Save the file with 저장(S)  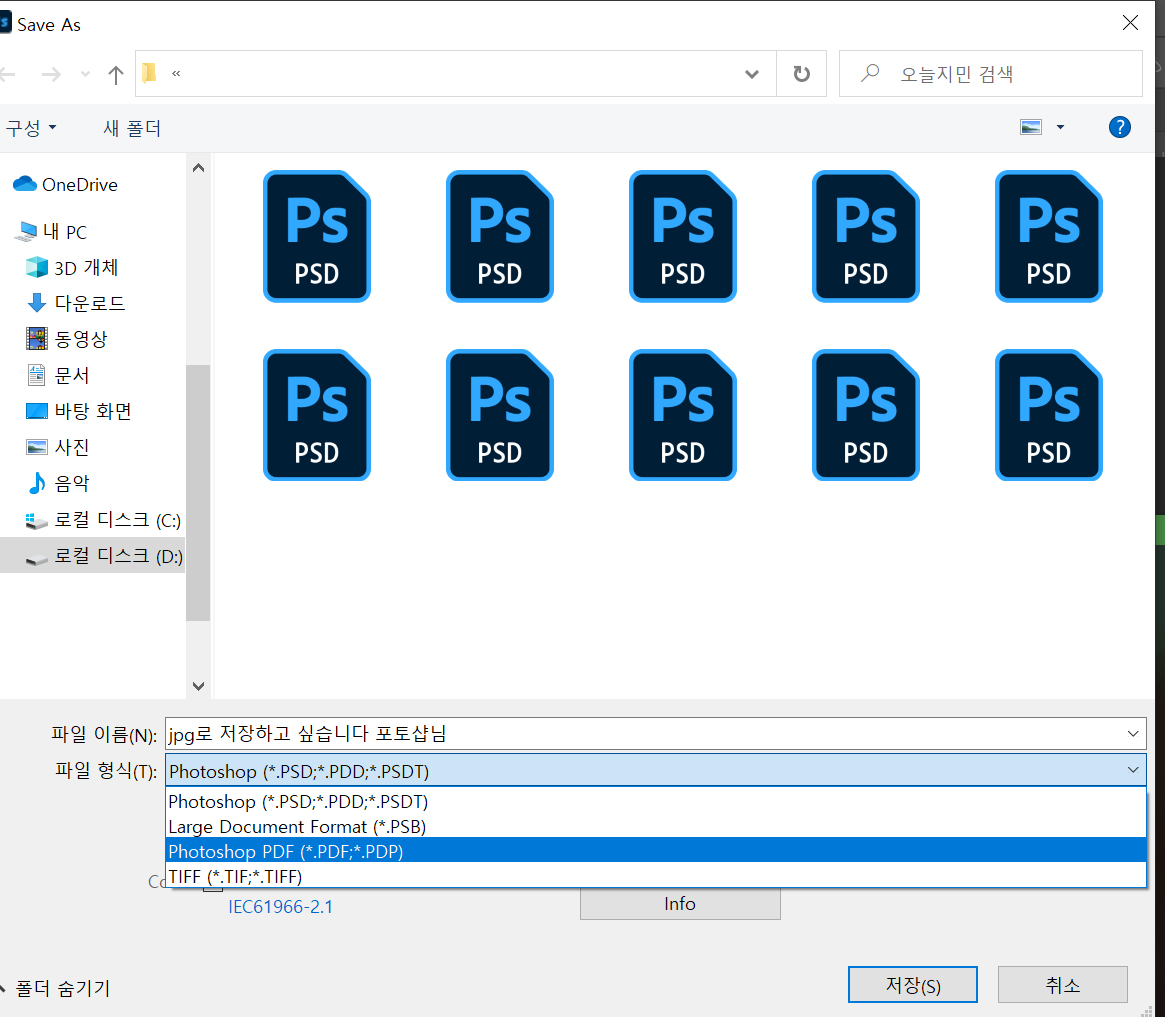pyautogui.click(x=912, y=985)
